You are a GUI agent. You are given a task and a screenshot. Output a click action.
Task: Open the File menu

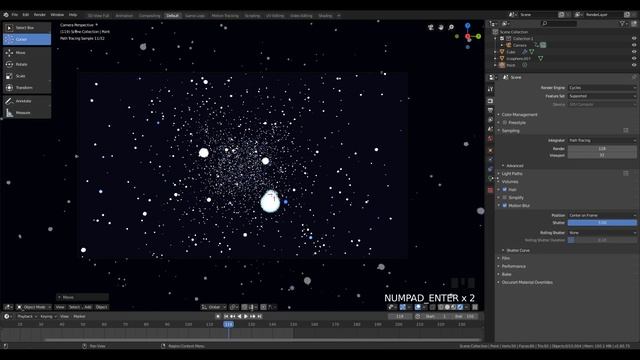tap(15, 15)
